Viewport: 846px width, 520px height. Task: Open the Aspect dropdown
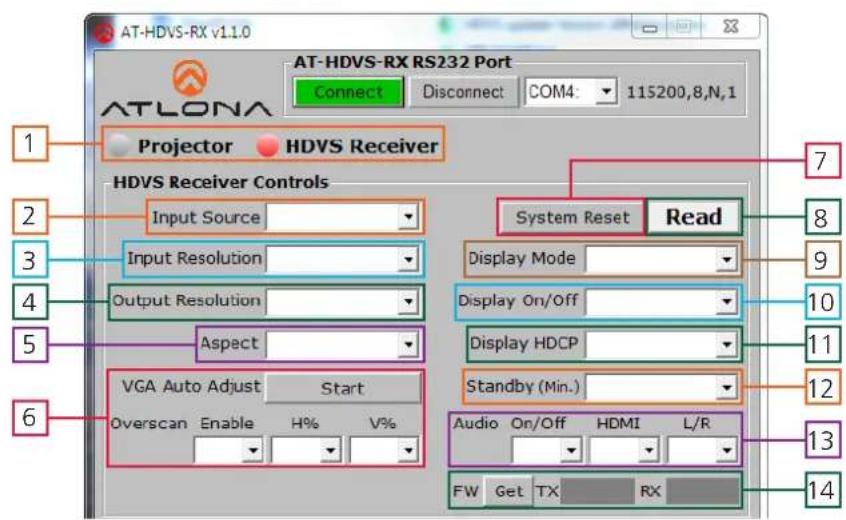(x=343, y=345)
